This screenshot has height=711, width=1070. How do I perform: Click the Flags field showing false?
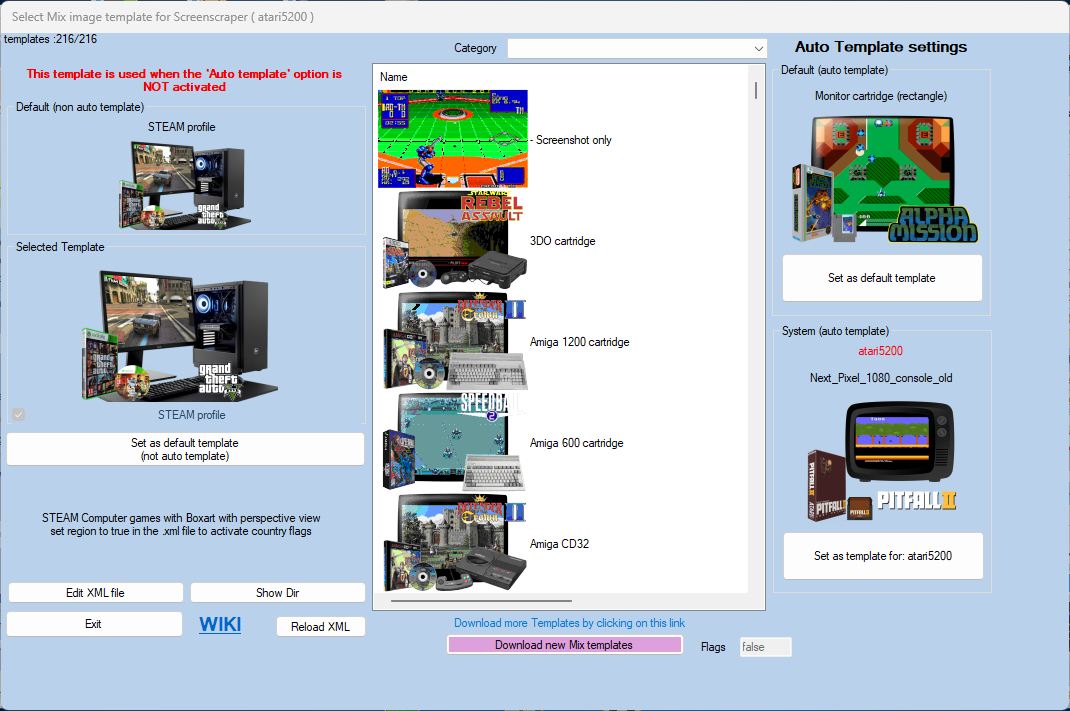766,647
